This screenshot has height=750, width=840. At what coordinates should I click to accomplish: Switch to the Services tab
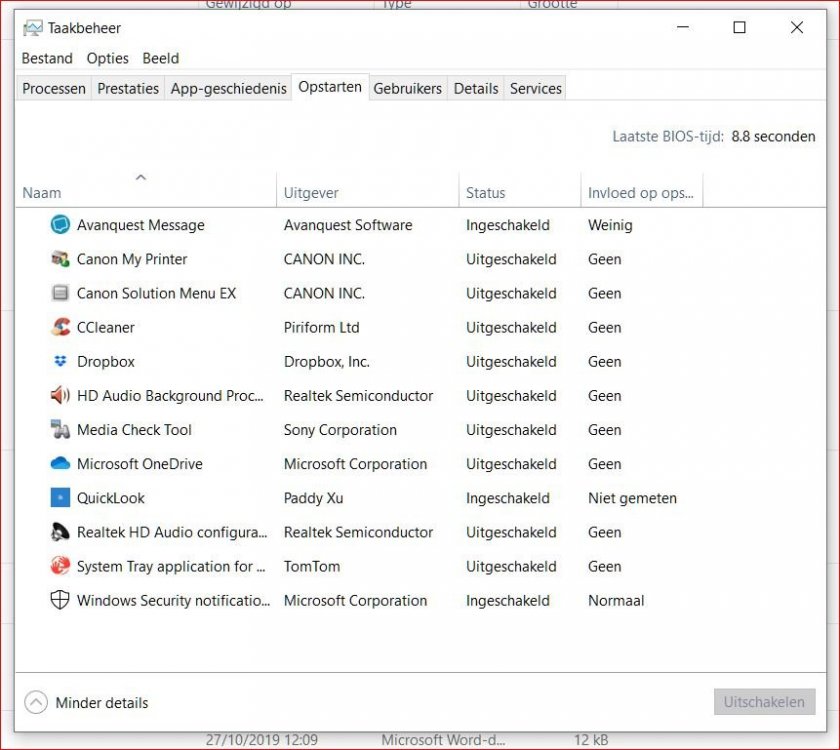535,88
